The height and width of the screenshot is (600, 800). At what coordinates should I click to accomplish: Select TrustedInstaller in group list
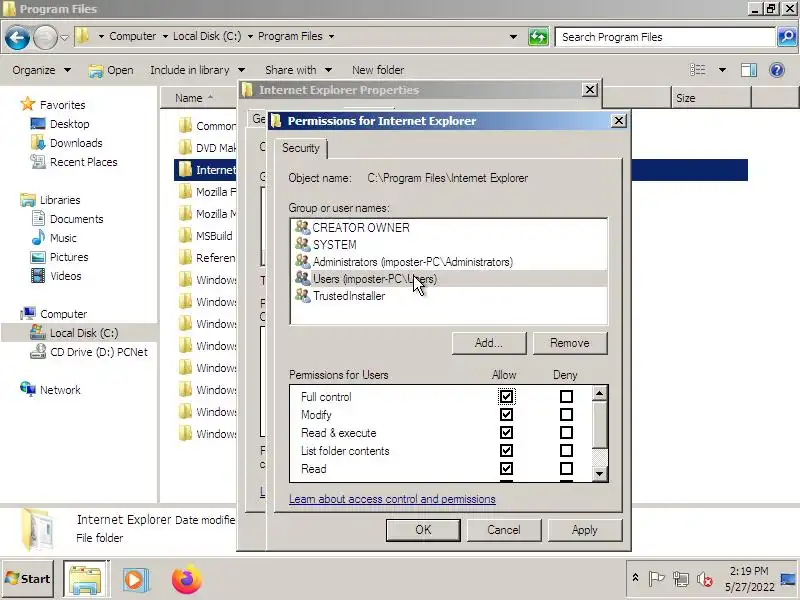click(449, 296)
